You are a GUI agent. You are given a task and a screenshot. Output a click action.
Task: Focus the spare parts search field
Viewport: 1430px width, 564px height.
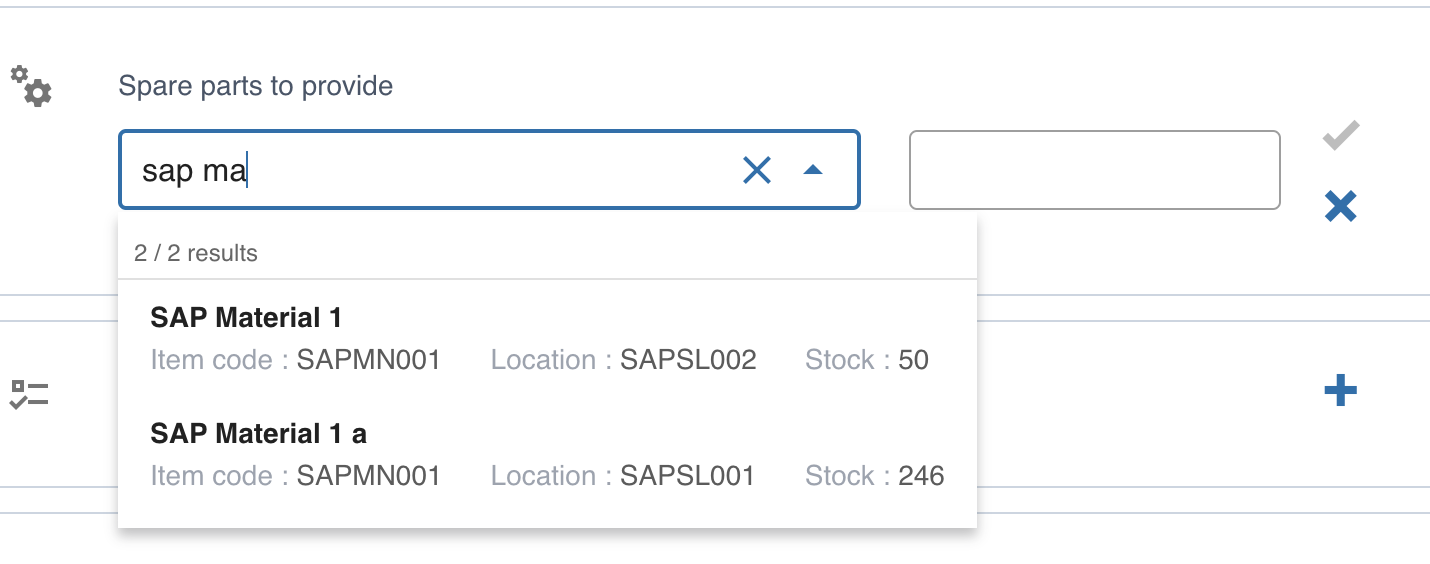click(x=430, y=171)
